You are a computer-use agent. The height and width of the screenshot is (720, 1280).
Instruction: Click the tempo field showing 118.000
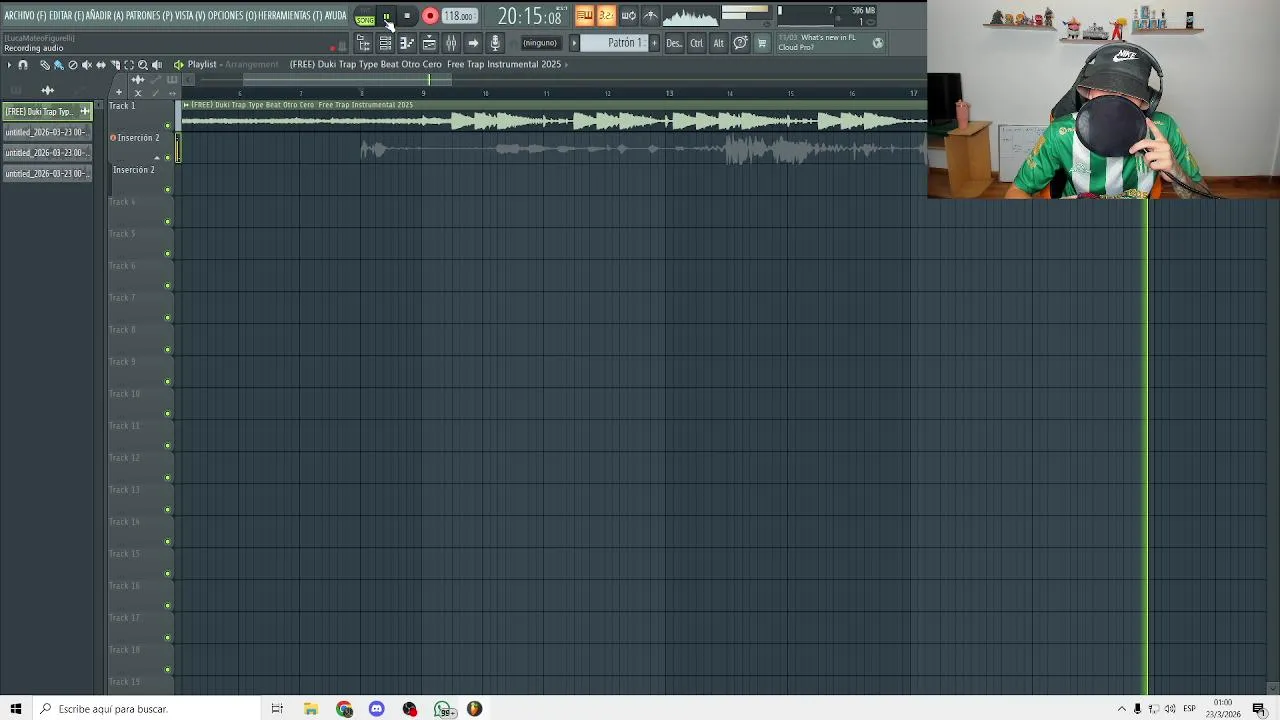[460, 16]
